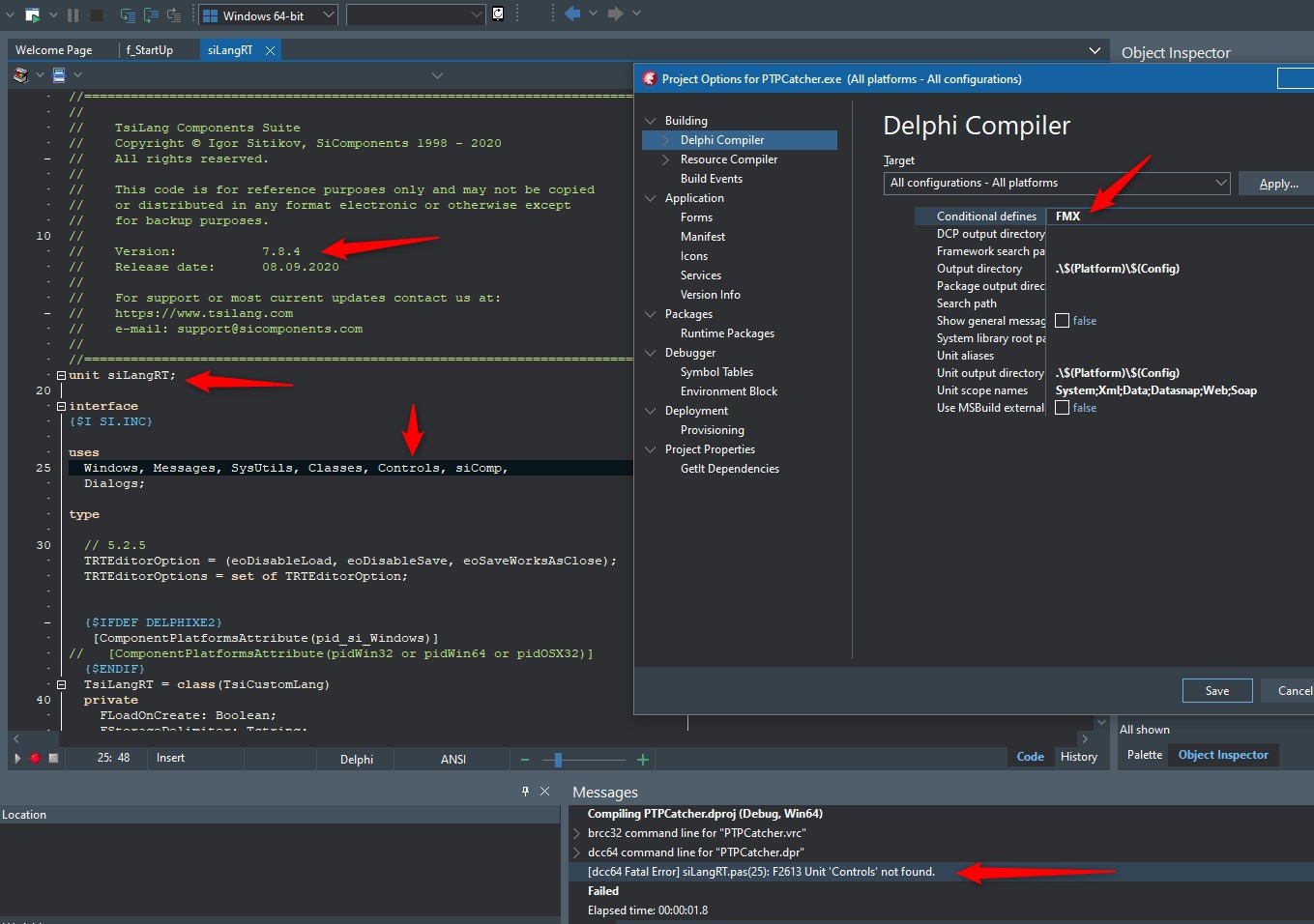Viewport: 1314px width, 924px height.
Task: Select Symbol Tables in options tree
Action: pos(716,372)
